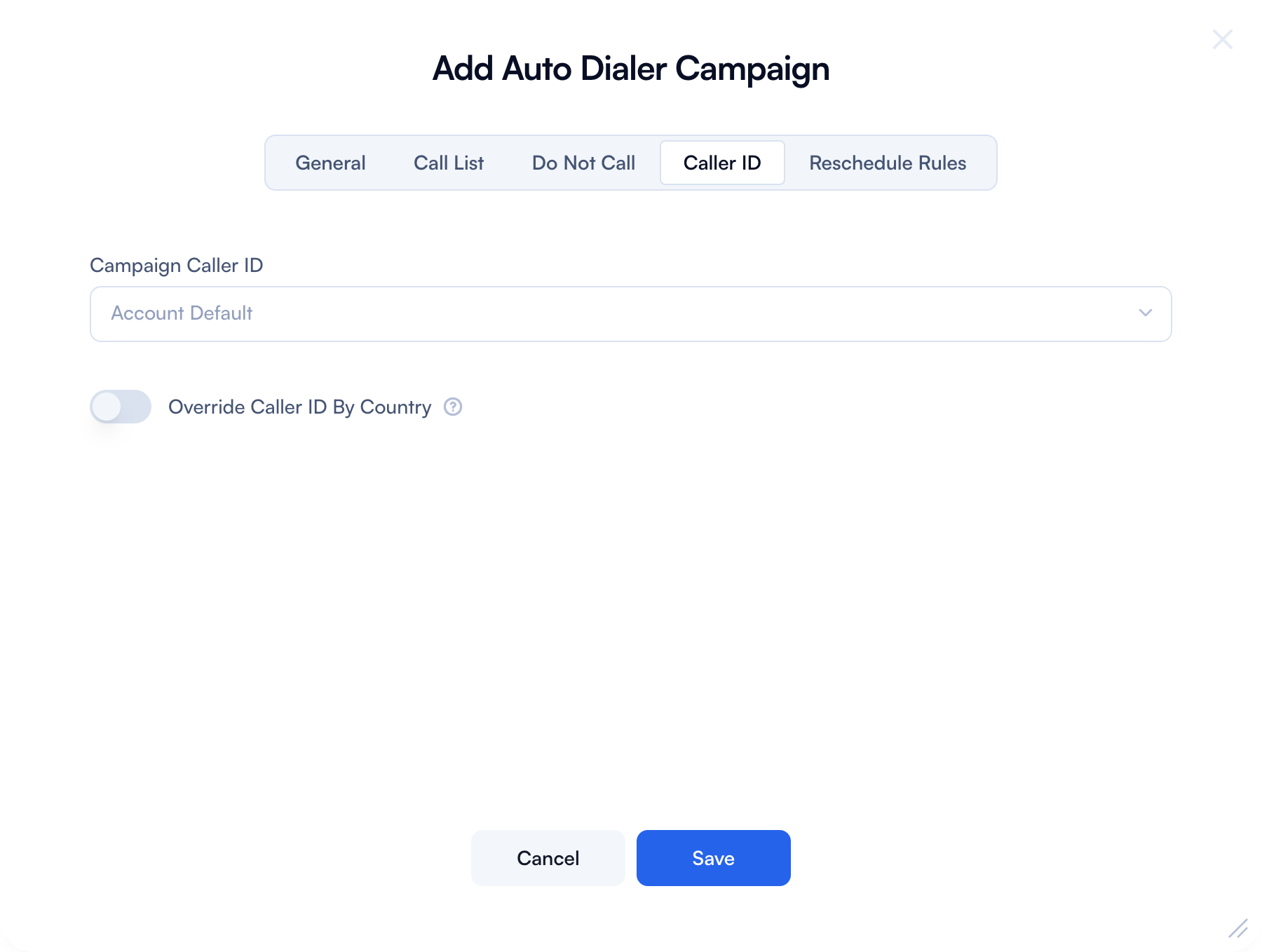1262x952 pixels.
Task: Open the Account Default dropdown field
Action: (x=630, y=313)
